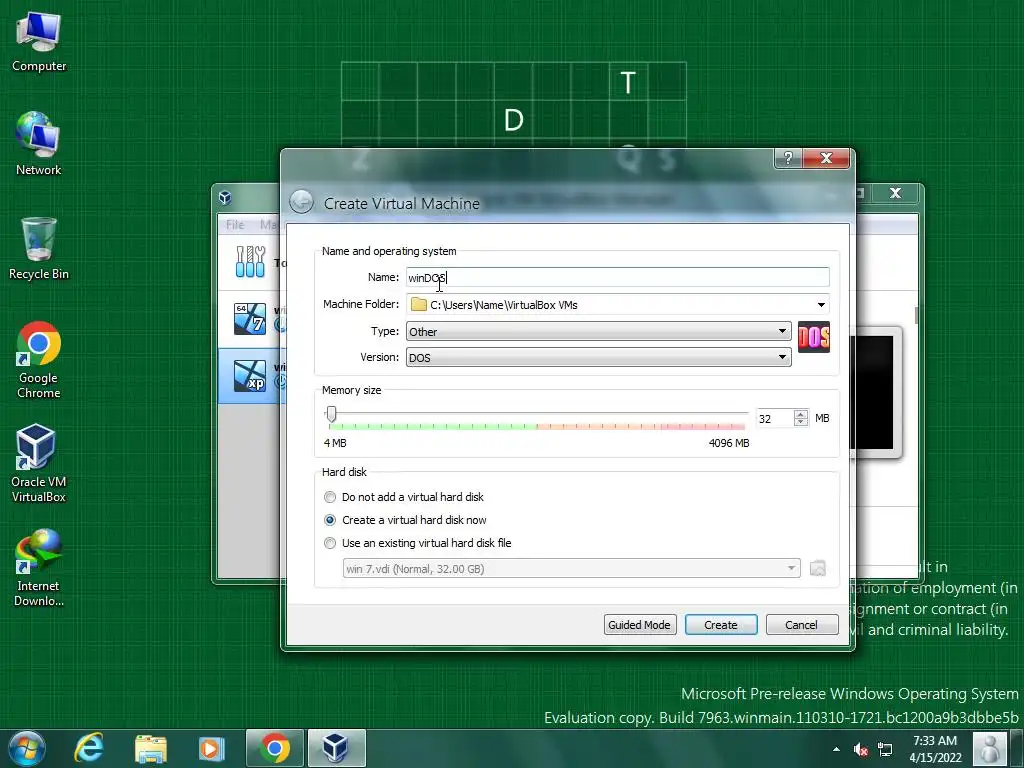This screenshot has width=1024, height=768.
Task: Click the clock showing 7:33 AM
Action: [x=935, y=741]
